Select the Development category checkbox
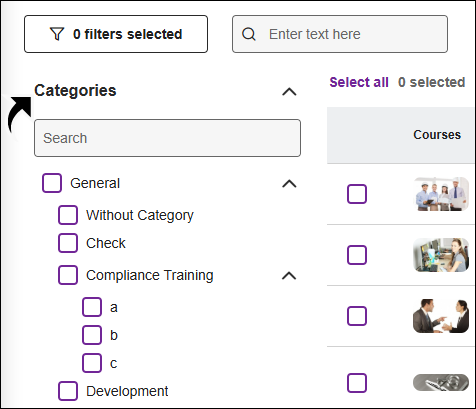Image resolution: width=476 pixels, height=409 pixels. (68, 391)
